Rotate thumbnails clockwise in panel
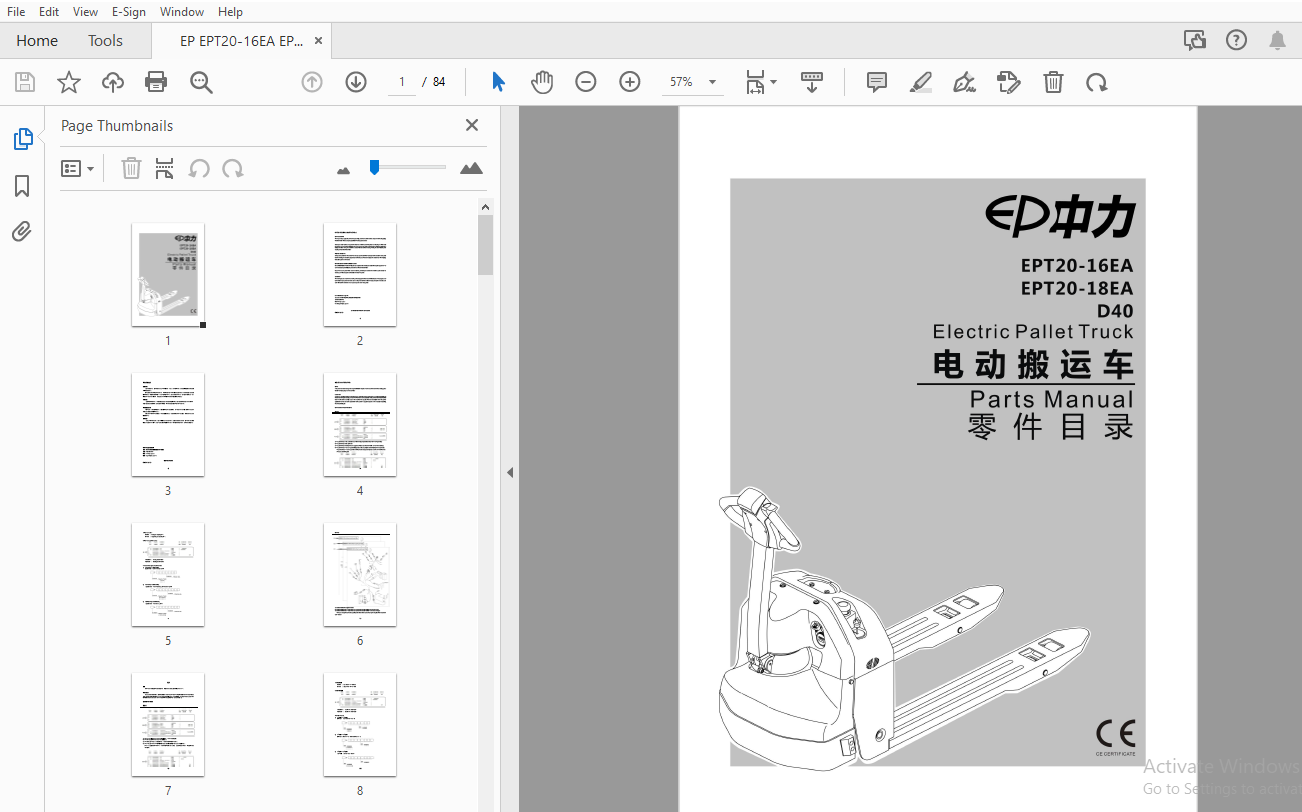The height and width of the screenshot is (812, 1302). tap(233, 168)
